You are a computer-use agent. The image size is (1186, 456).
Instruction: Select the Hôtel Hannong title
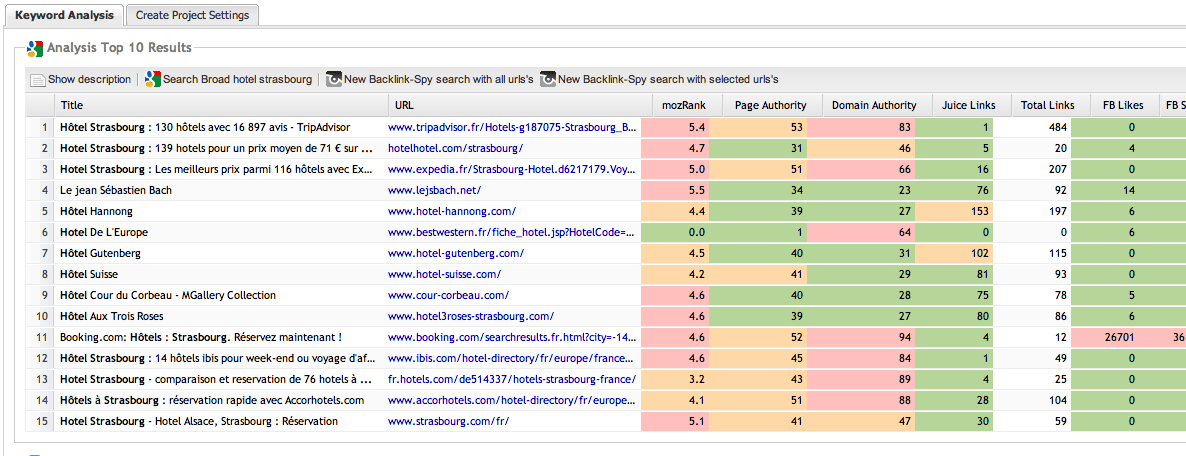tap(96, 211)
